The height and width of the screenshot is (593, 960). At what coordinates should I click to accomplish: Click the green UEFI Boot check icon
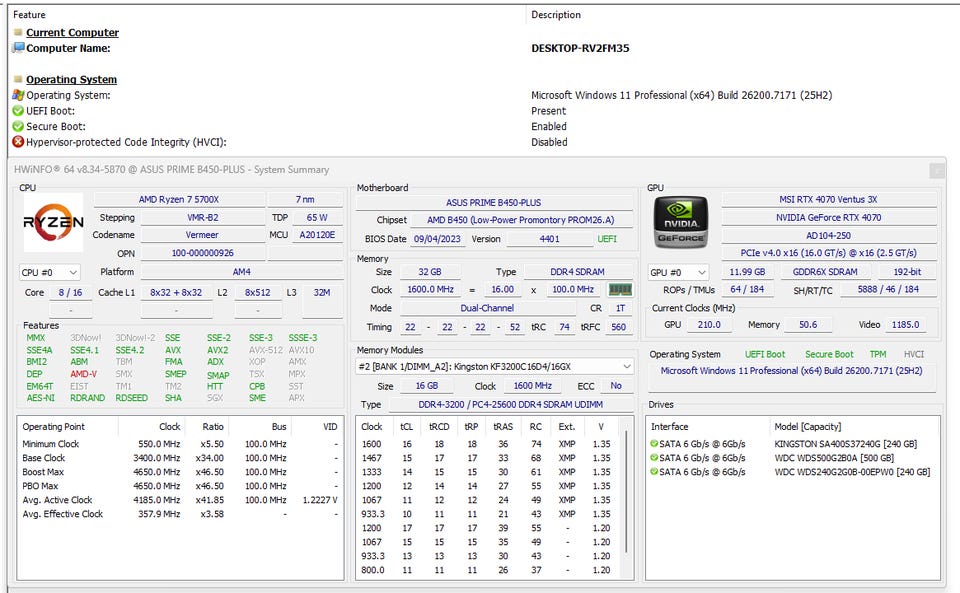coord(18,111)
